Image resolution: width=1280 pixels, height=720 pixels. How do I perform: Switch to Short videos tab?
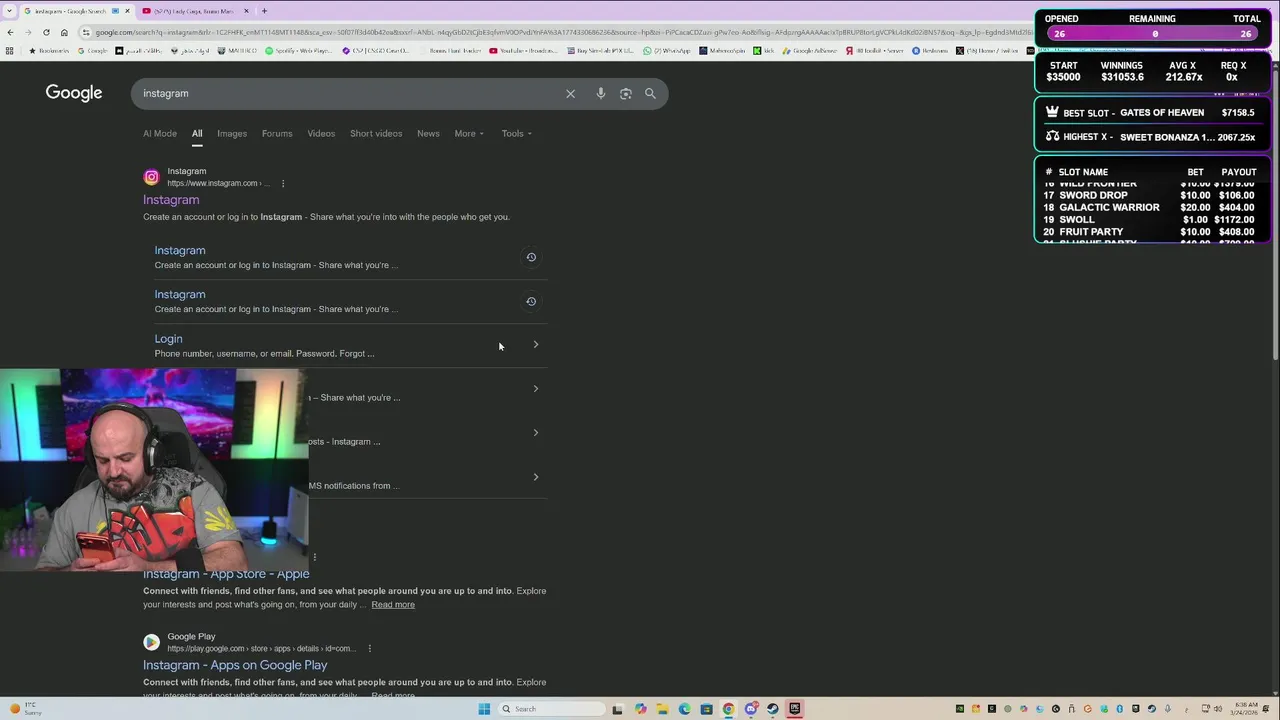tap(376, 134)
